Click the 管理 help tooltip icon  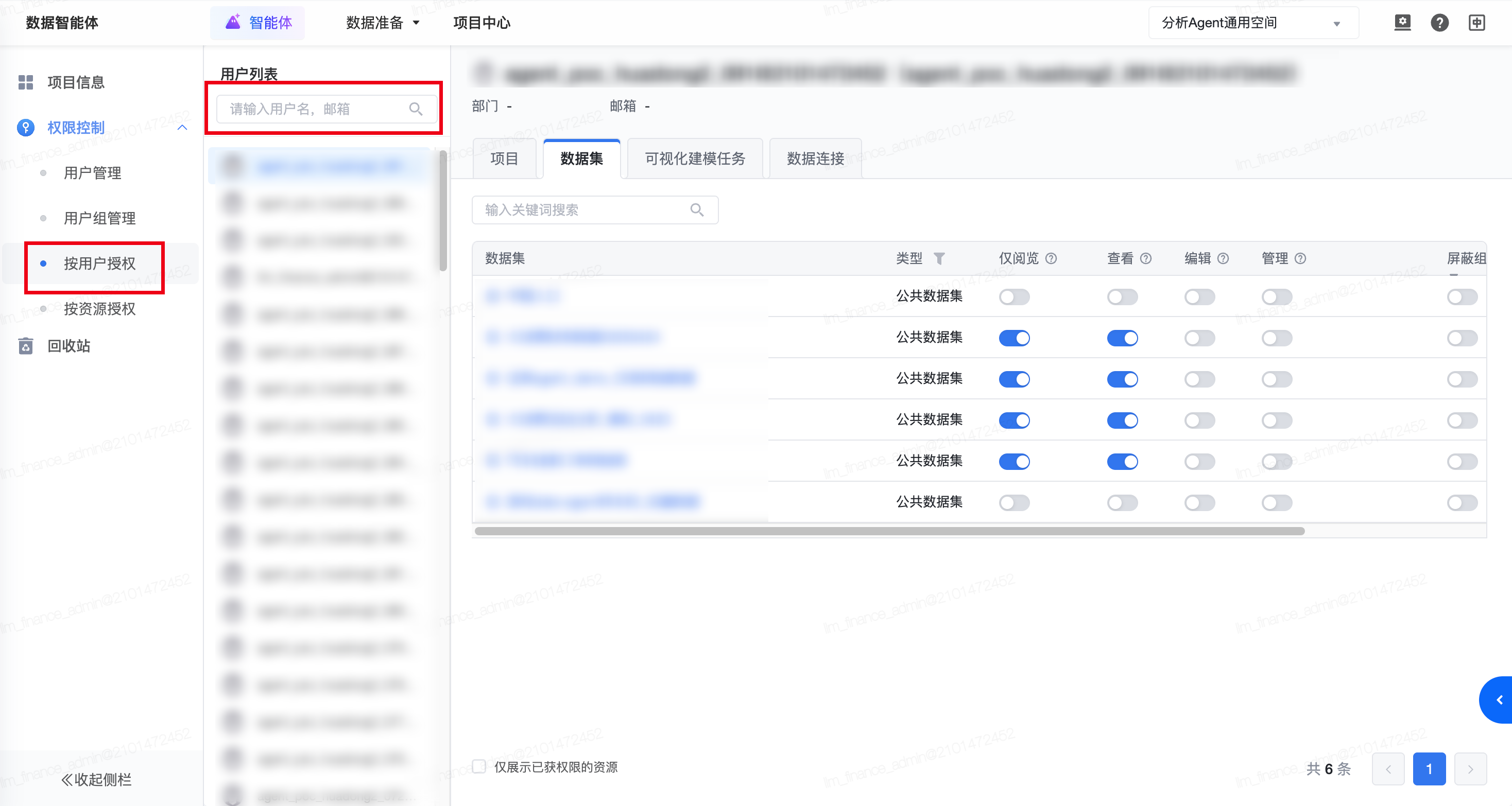coord(1300,259)
